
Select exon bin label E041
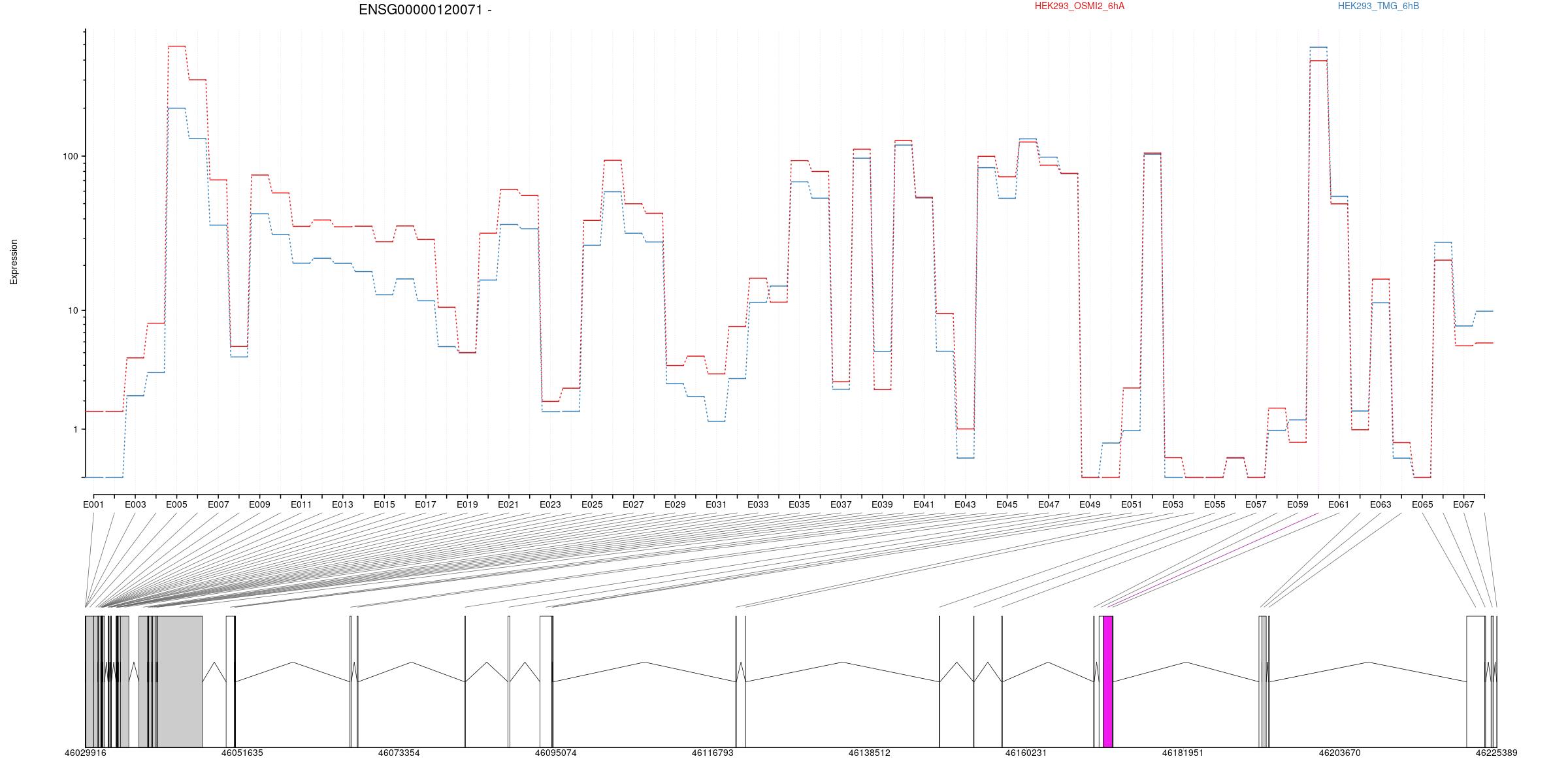(x=924, y=504)
